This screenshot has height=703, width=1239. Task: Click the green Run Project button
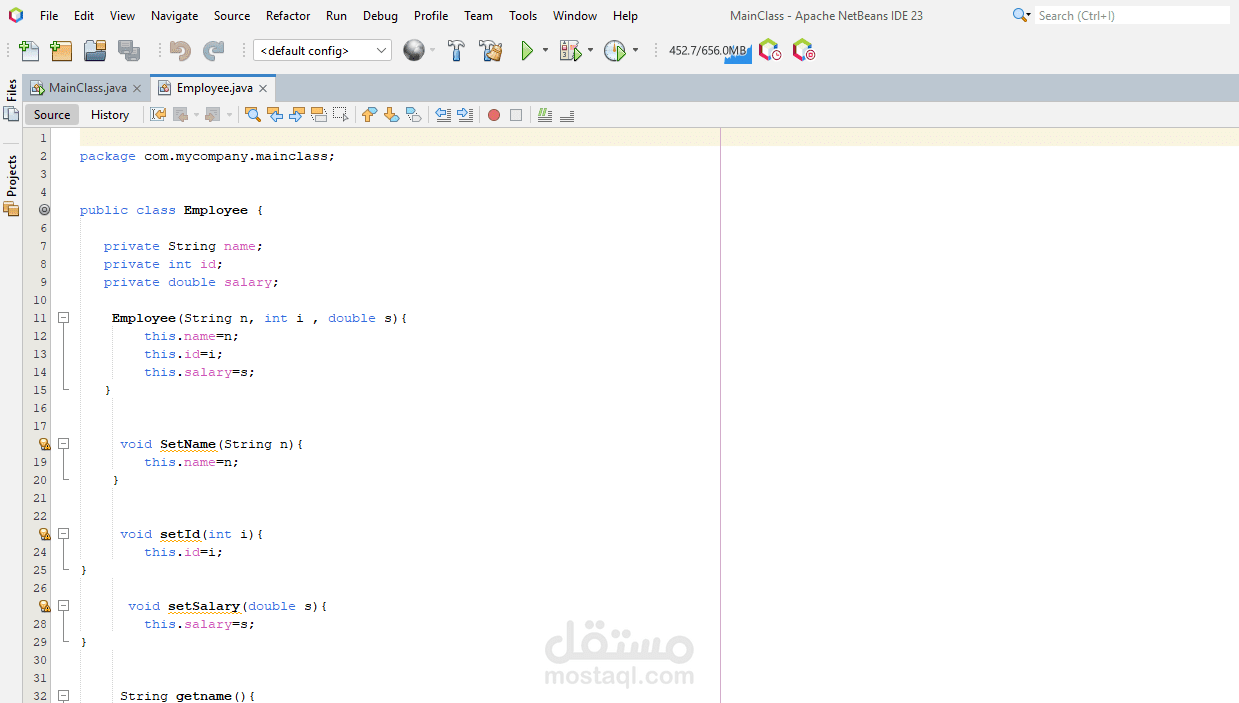(x=527, y=51)
